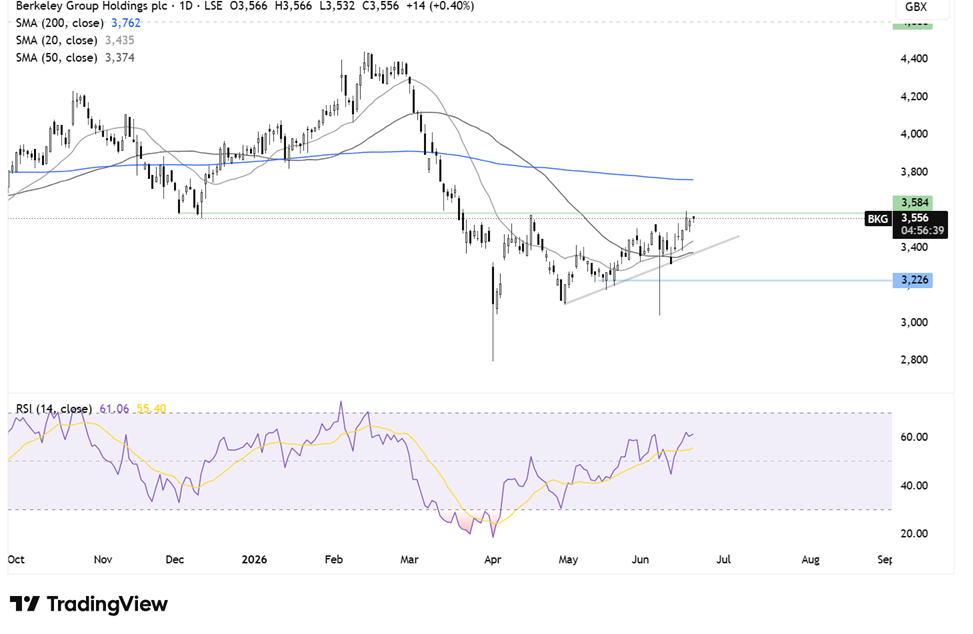This screenshot has width=973, height=634.
Task: Click the 2,800 price axis label
Action: point(915,360)
